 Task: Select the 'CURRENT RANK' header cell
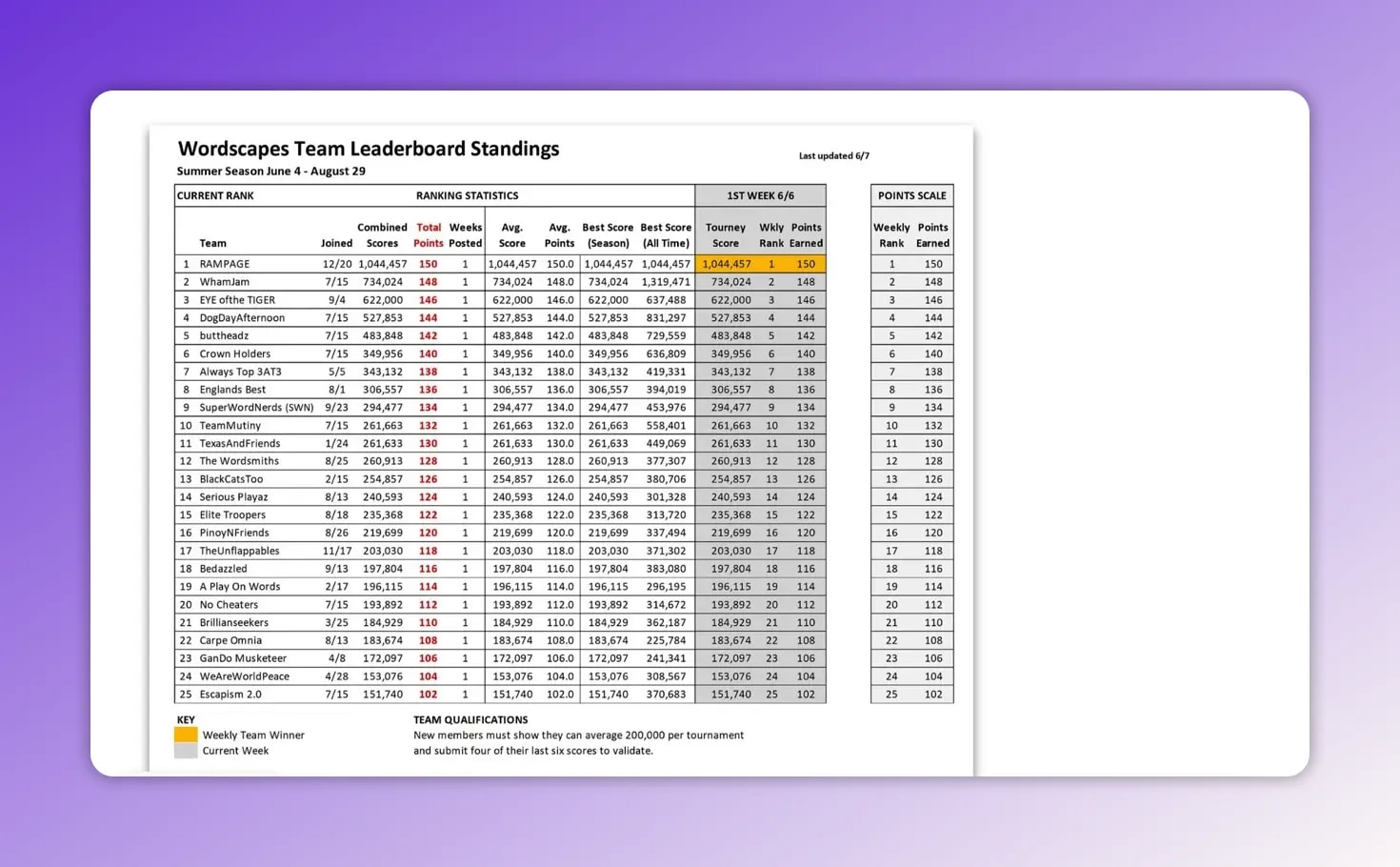[215, 195]
